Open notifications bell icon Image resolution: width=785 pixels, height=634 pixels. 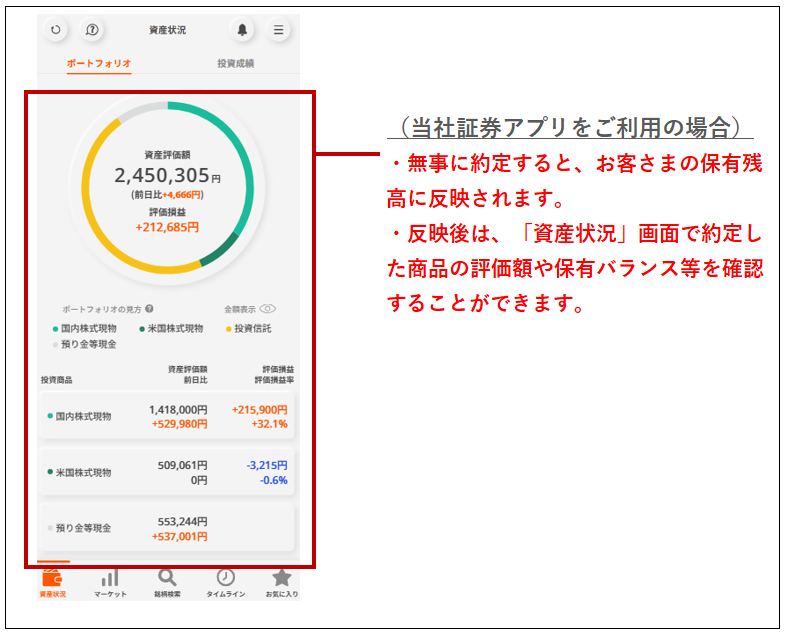pos(242,30)
